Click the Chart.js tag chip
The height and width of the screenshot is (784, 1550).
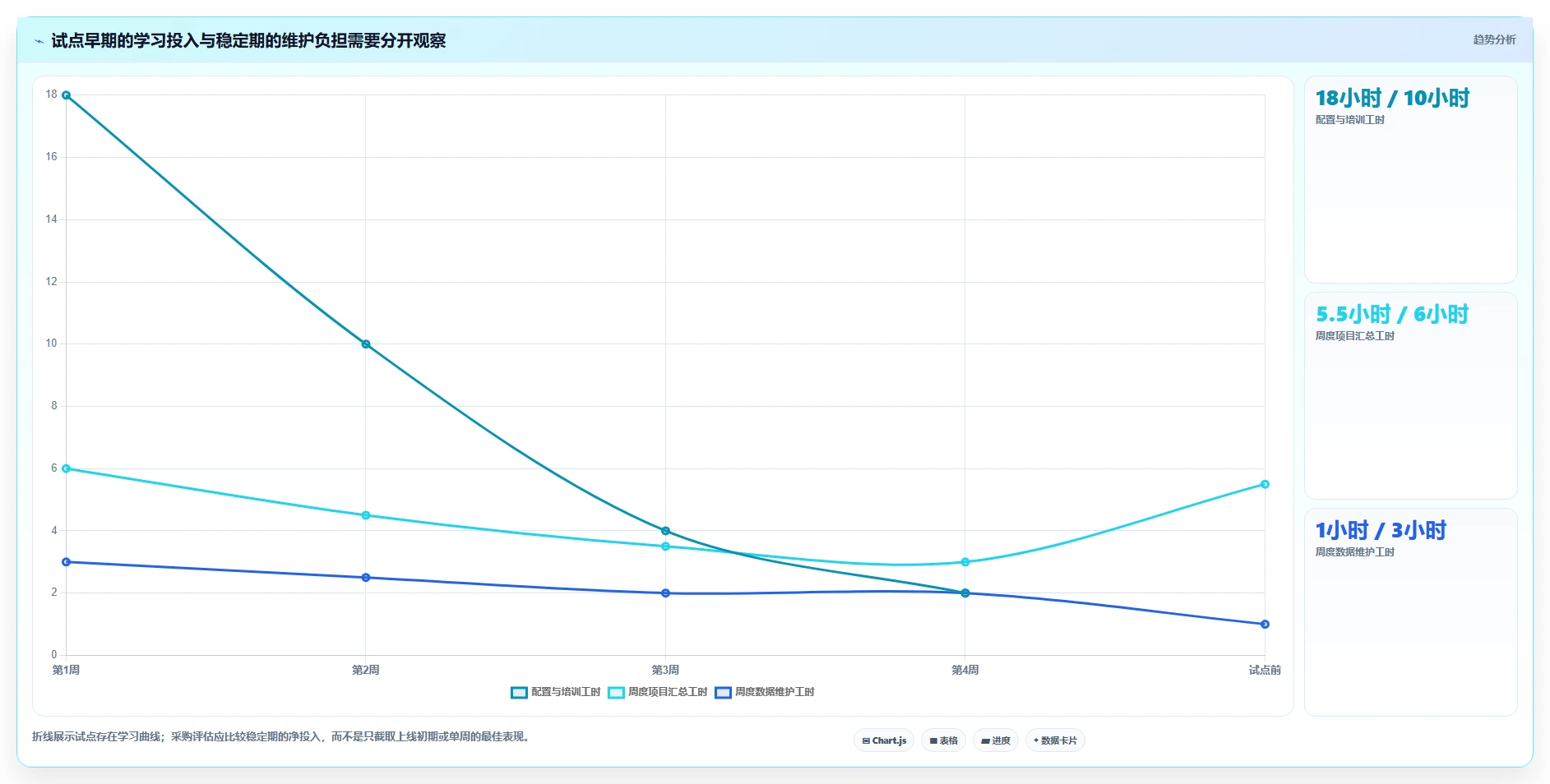tap(884, 740)
